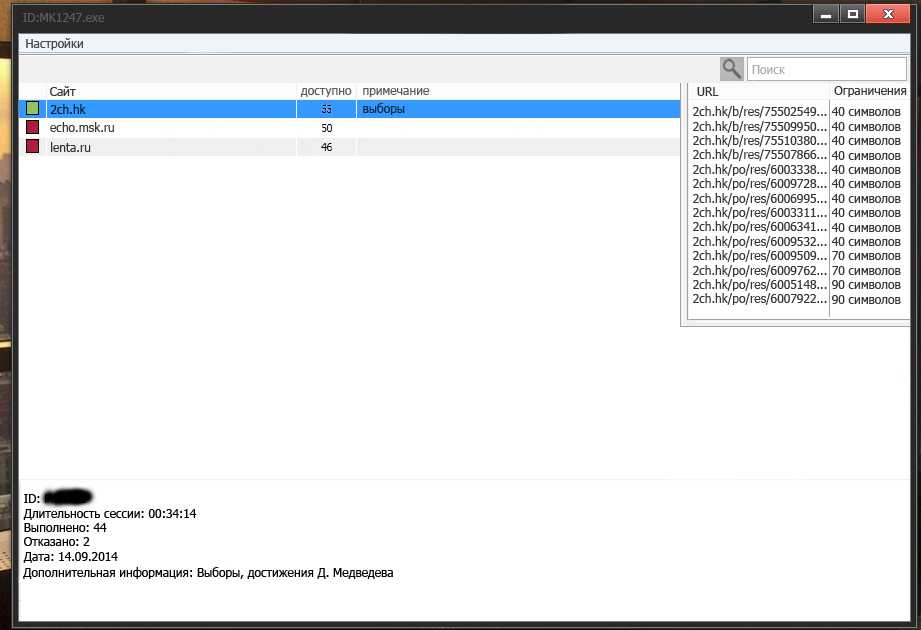
Task: Click the value 50 for echo.msk.ru
Action: [327, 128]
